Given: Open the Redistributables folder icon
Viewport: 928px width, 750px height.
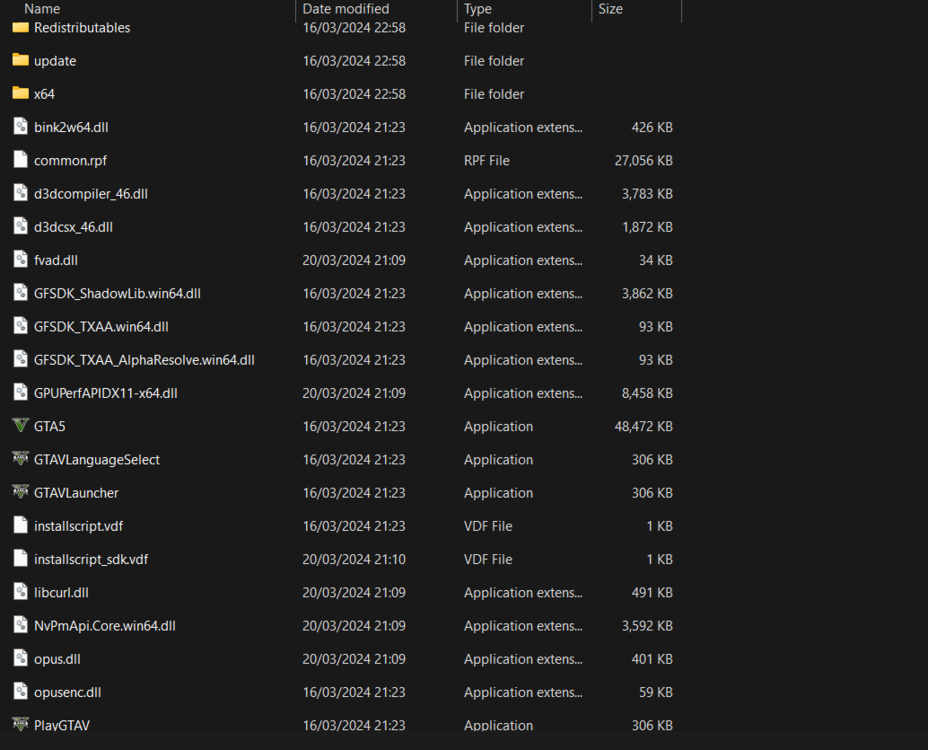Looking at the screenshot, I should 20,28.
